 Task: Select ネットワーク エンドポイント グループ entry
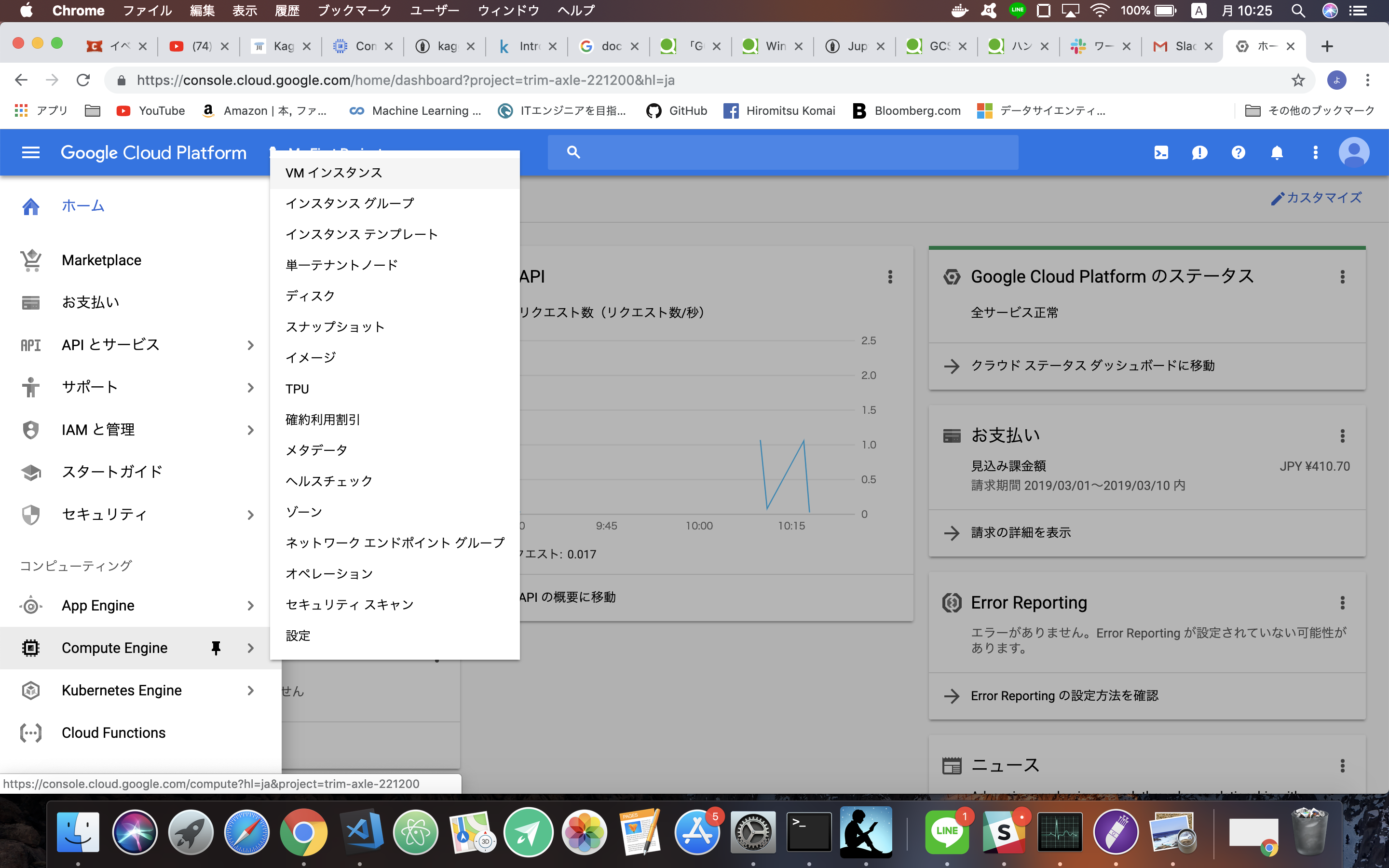pyautogui.click(x=395, y=542)
